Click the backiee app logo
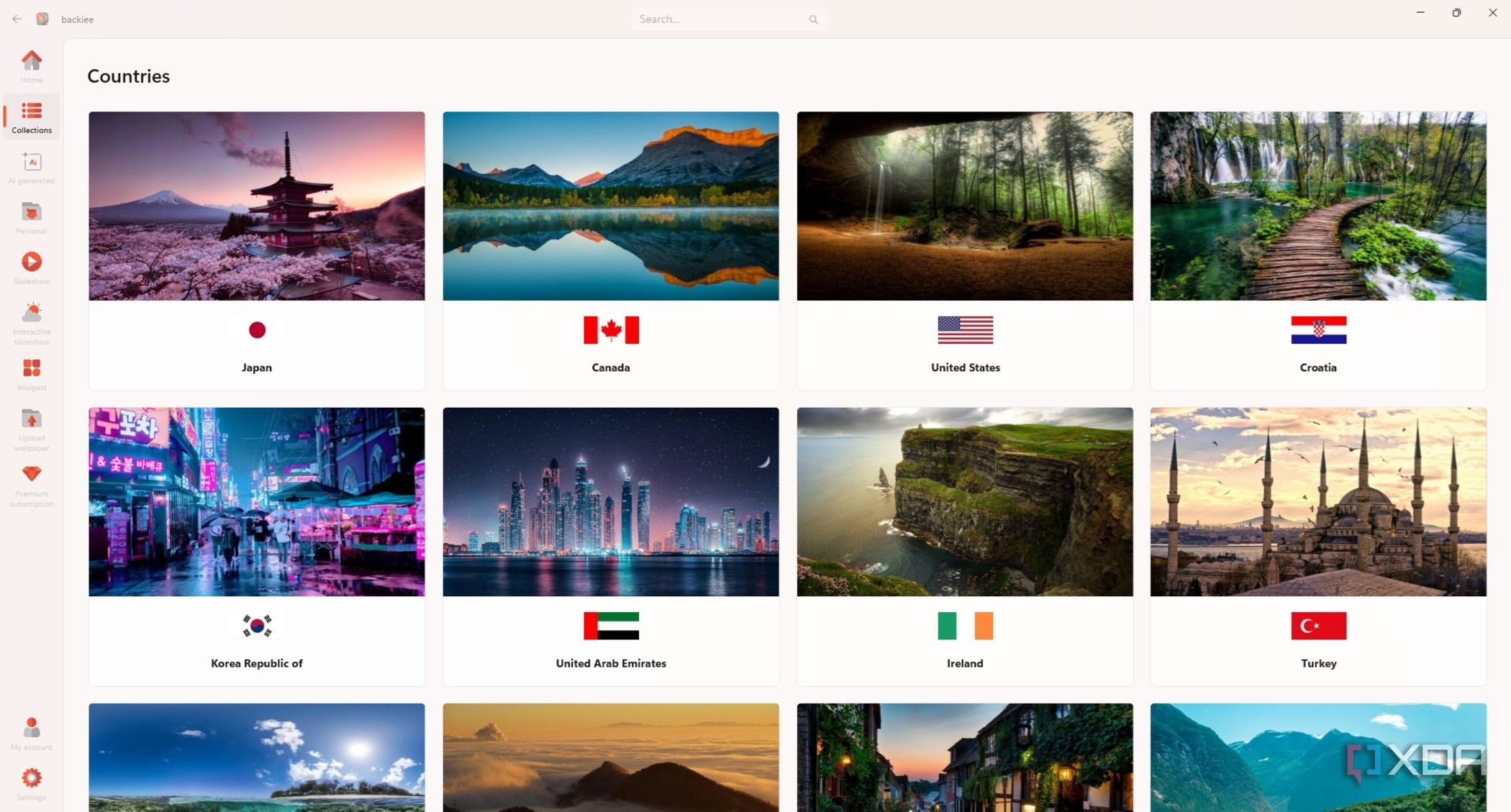 pyautogui.click(x=42, y=19)
